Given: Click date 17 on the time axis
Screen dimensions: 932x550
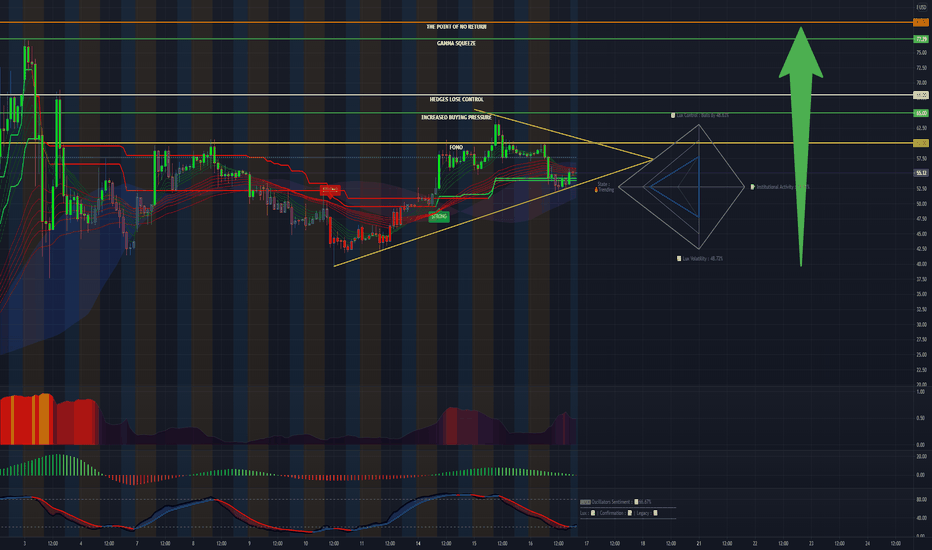Looking at the screenshot, I should point(586,543).
